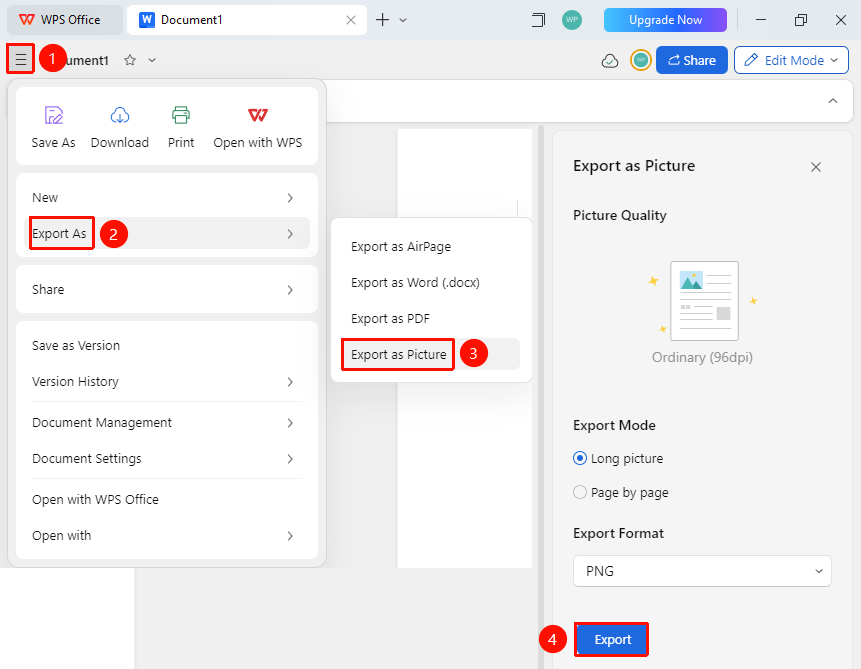Click the Print icon
Viewport: 861px width, 669px height.
point(181,115)
